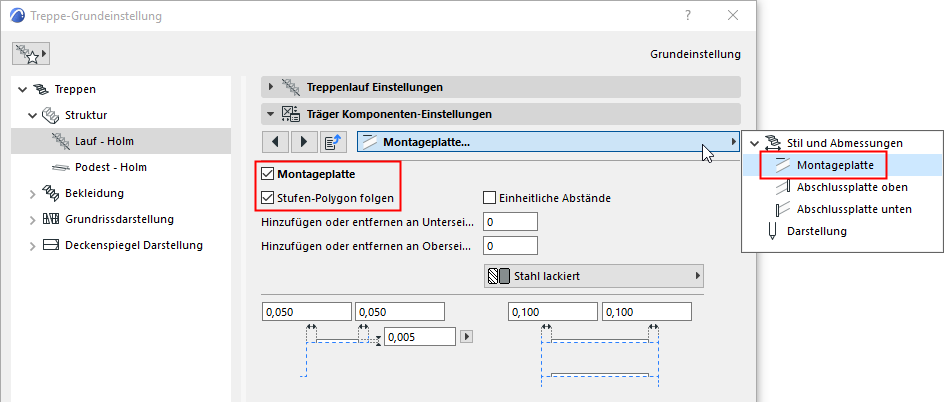Open the favorites star button
Screen dimensions: 944x402
(30, 54)
